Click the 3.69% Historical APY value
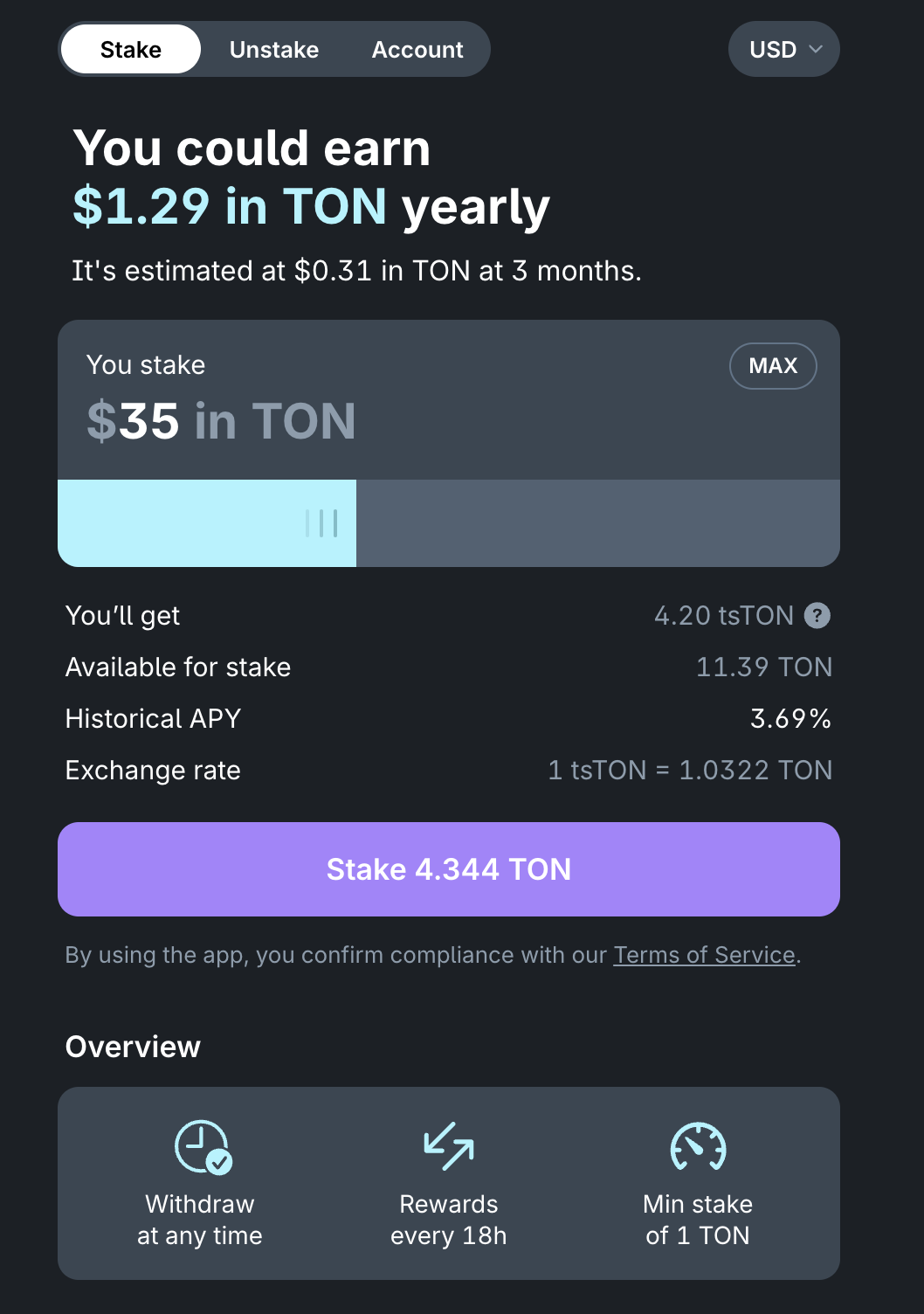924x1314 pixels. tap(790, 719)
